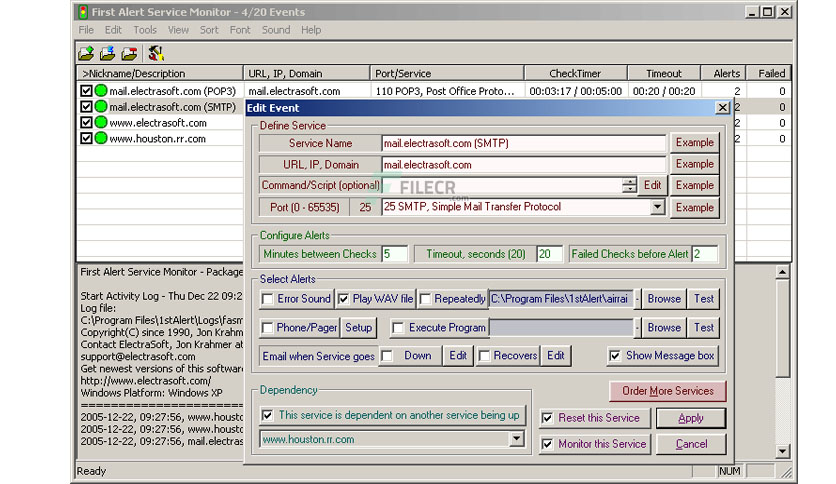Uncheck the www.houston.rr.com row checkbox

coord(86,139)
